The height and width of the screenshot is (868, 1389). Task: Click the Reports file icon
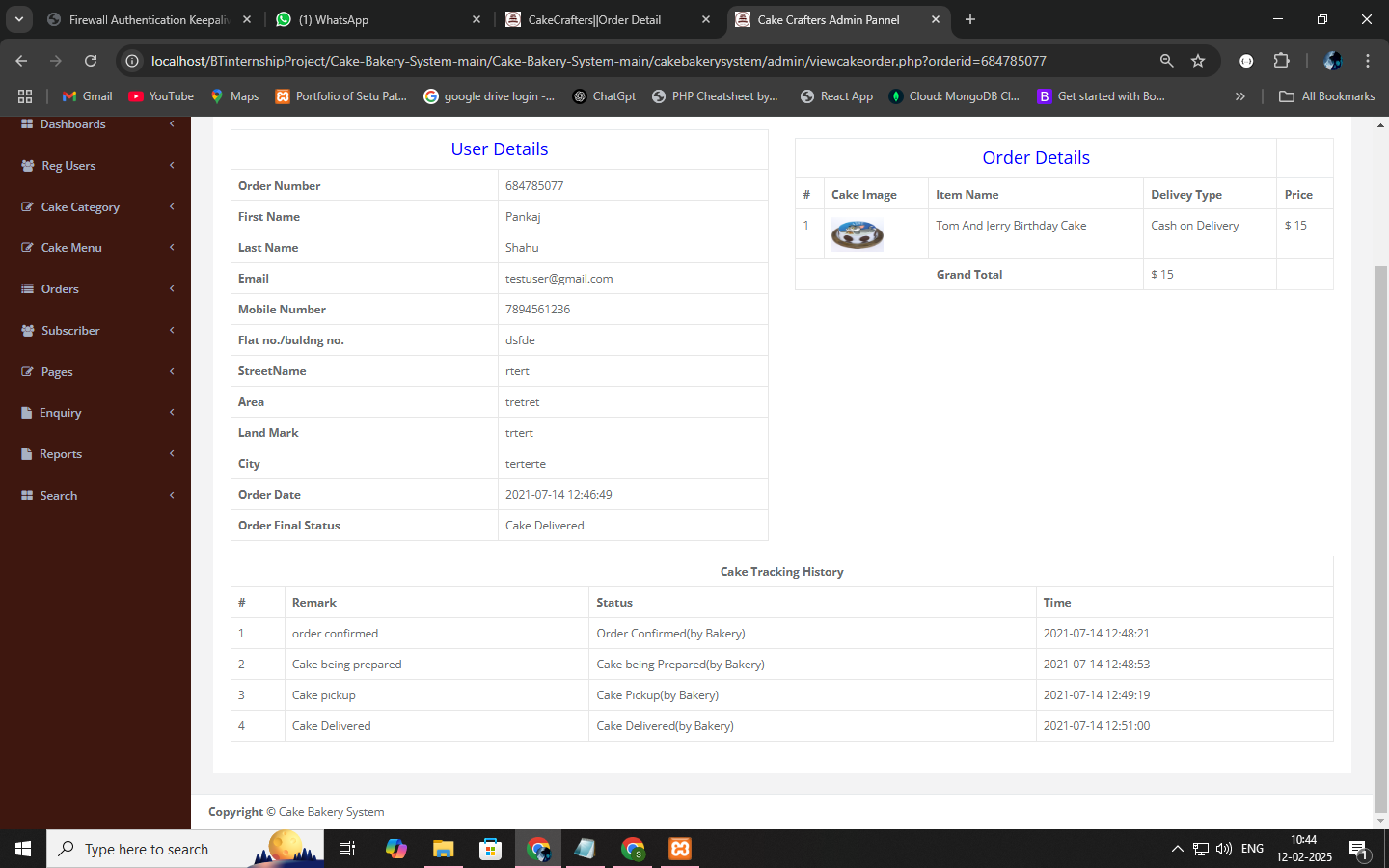[x=26, y=454]
